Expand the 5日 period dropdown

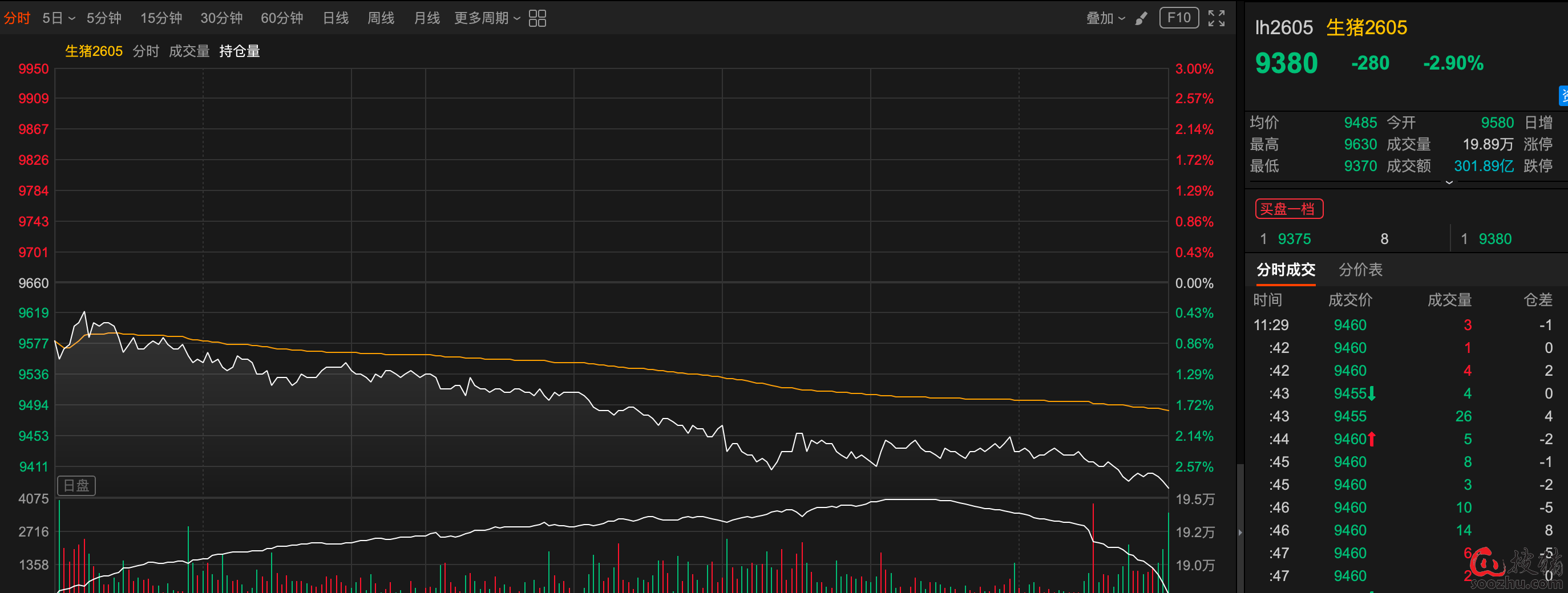coord(58,18)
